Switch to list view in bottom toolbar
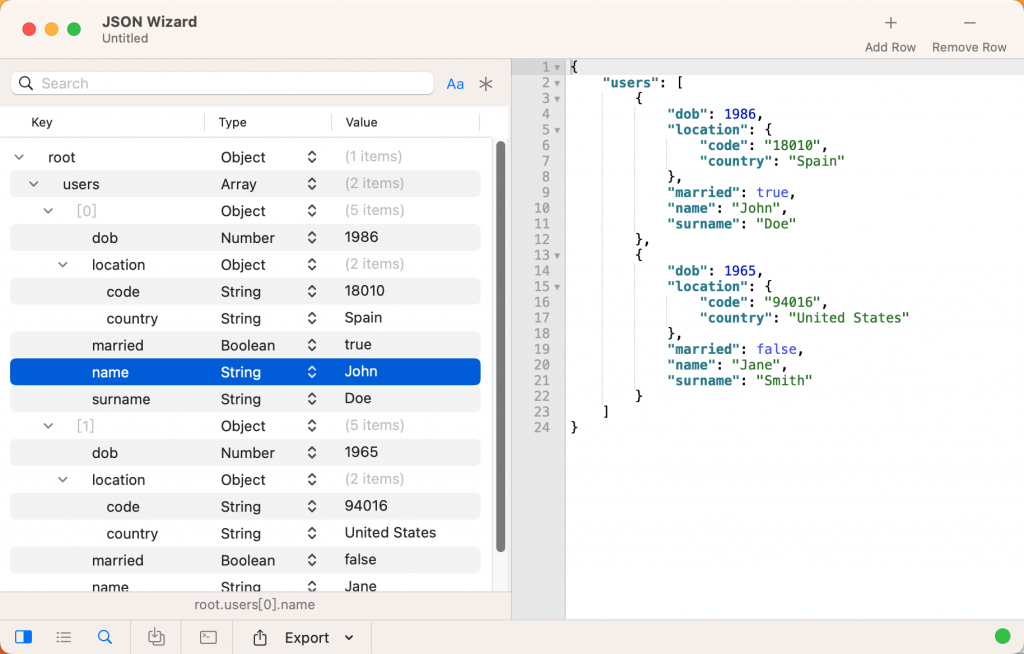This screenshot has height=654, width=1024. (64, 637)
